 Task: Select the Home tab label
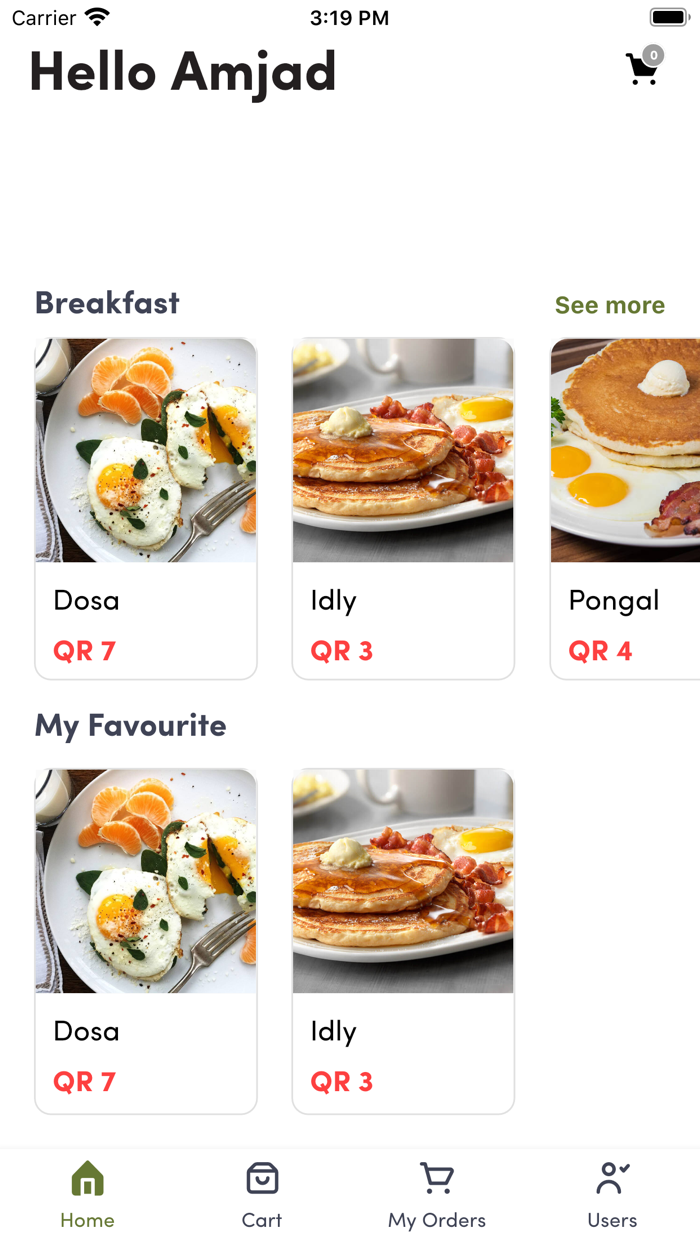pos(87,1220)
